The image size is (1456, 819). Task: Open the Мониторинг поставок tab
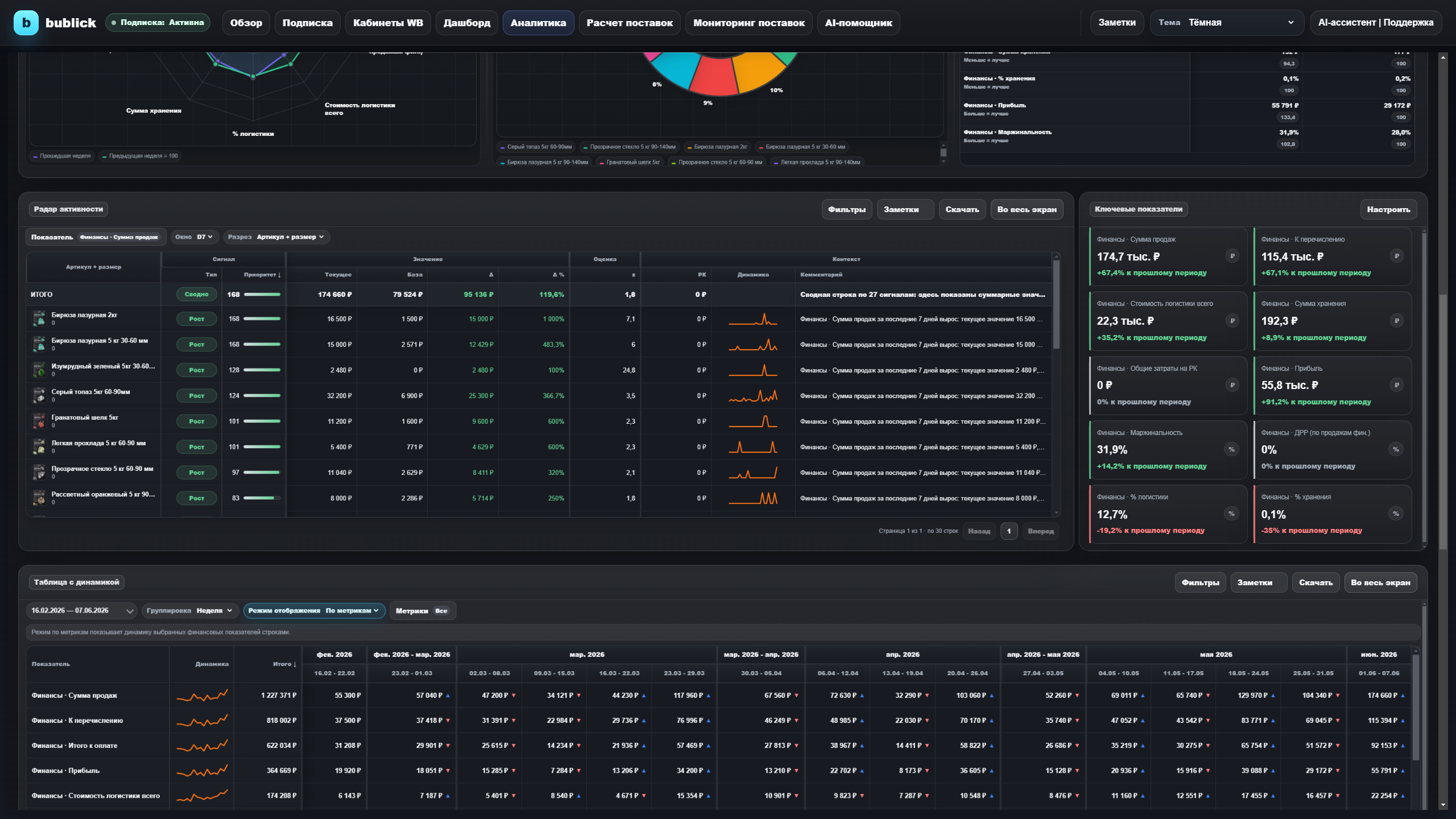pos(748,23)
